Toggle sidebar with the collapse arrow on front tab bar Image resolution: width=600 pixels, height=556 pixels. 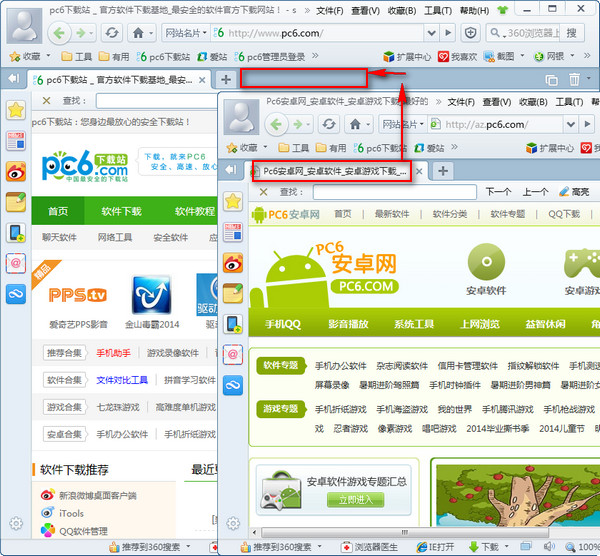tap(231, 170)
